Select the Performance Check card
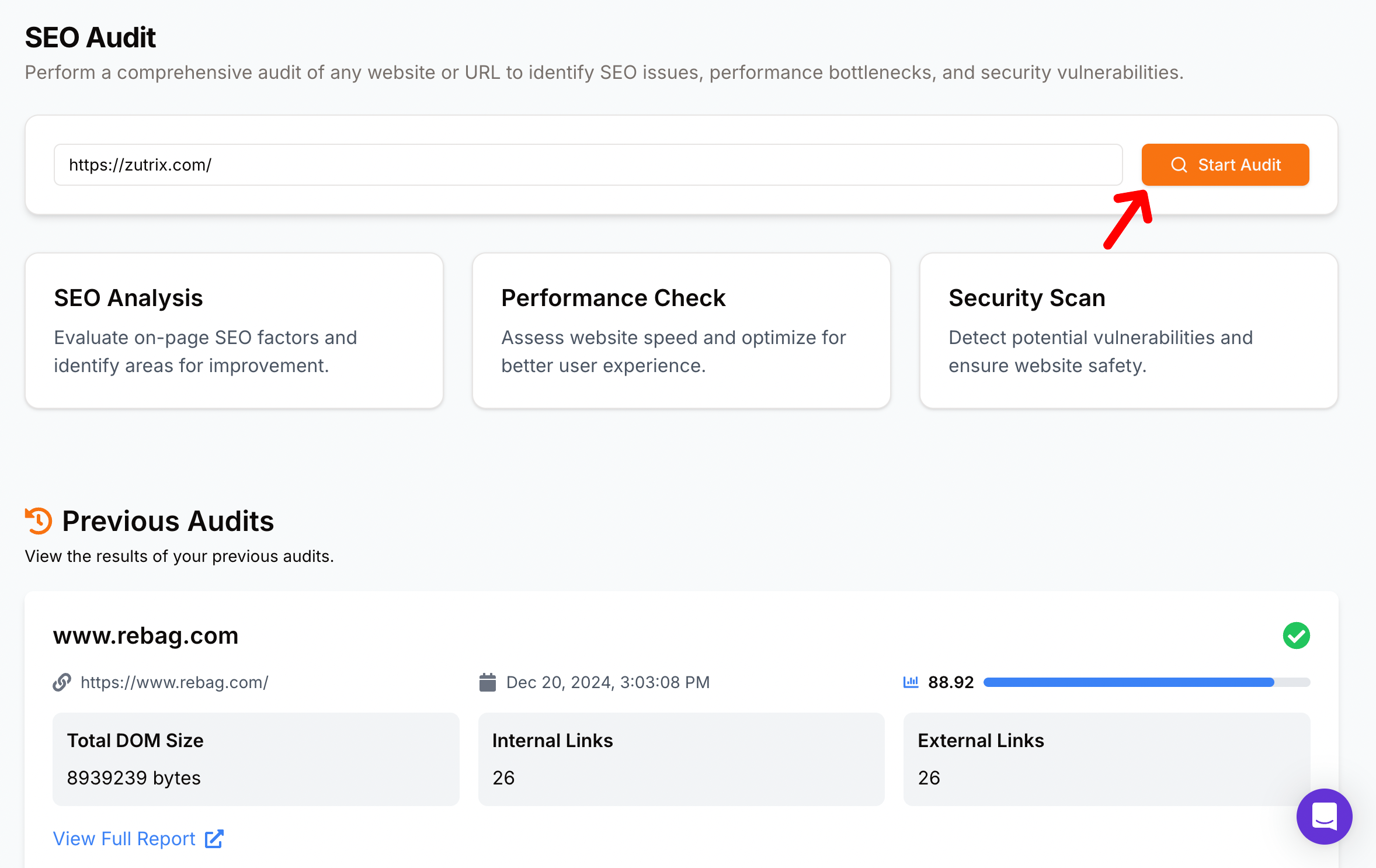1376x868 pixels. coord(681,331)
